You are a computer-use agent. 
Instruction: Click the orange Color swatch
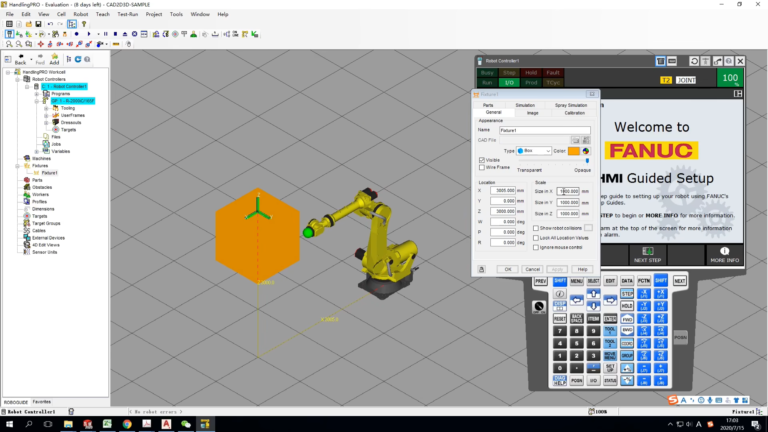[x=574, y=151]
